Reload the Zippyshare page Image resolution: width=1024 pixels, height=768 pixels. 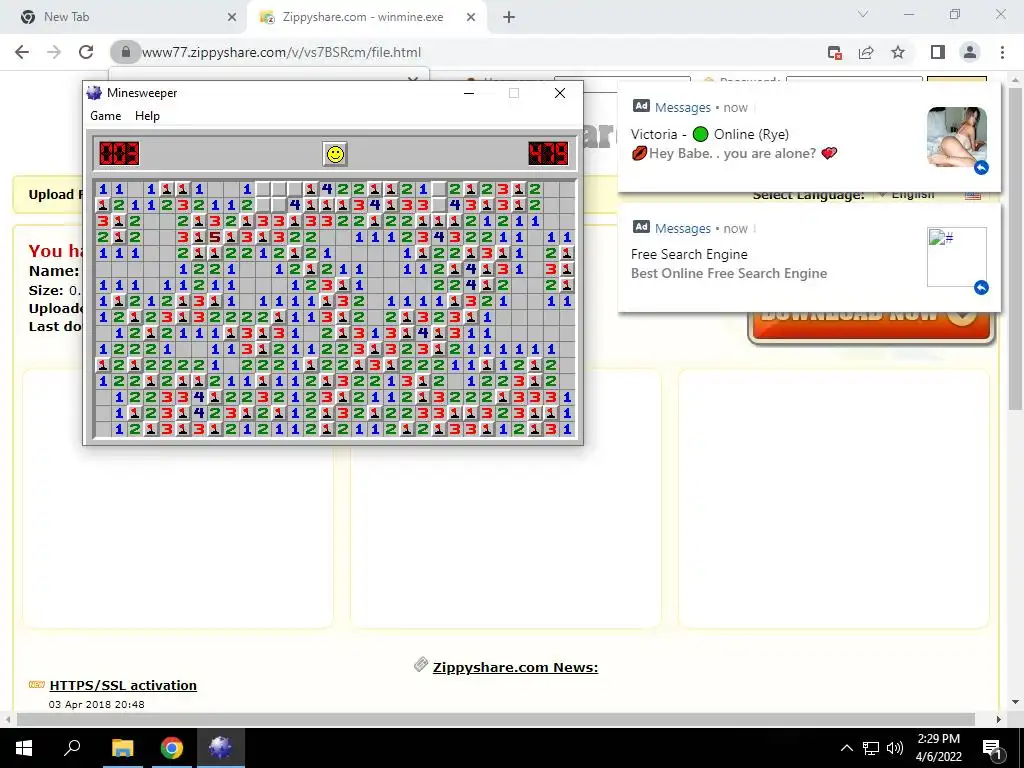[x=86, y=52]
